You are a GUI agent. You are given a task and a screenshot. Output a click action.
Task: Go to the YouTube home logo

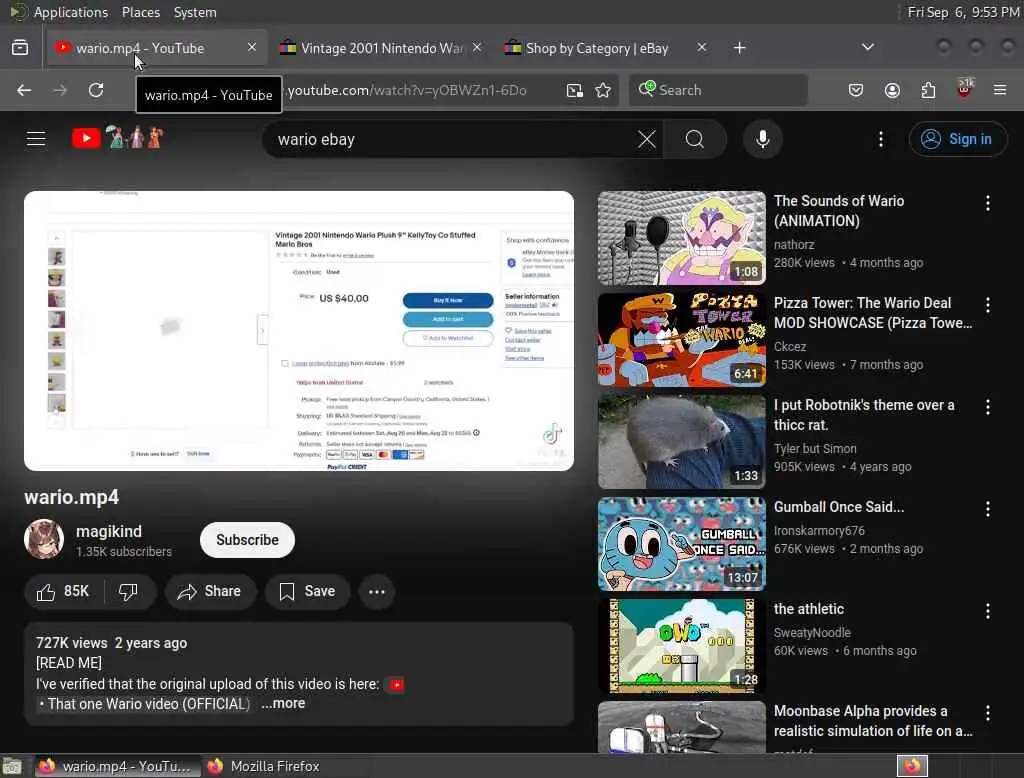pos(118,138)
